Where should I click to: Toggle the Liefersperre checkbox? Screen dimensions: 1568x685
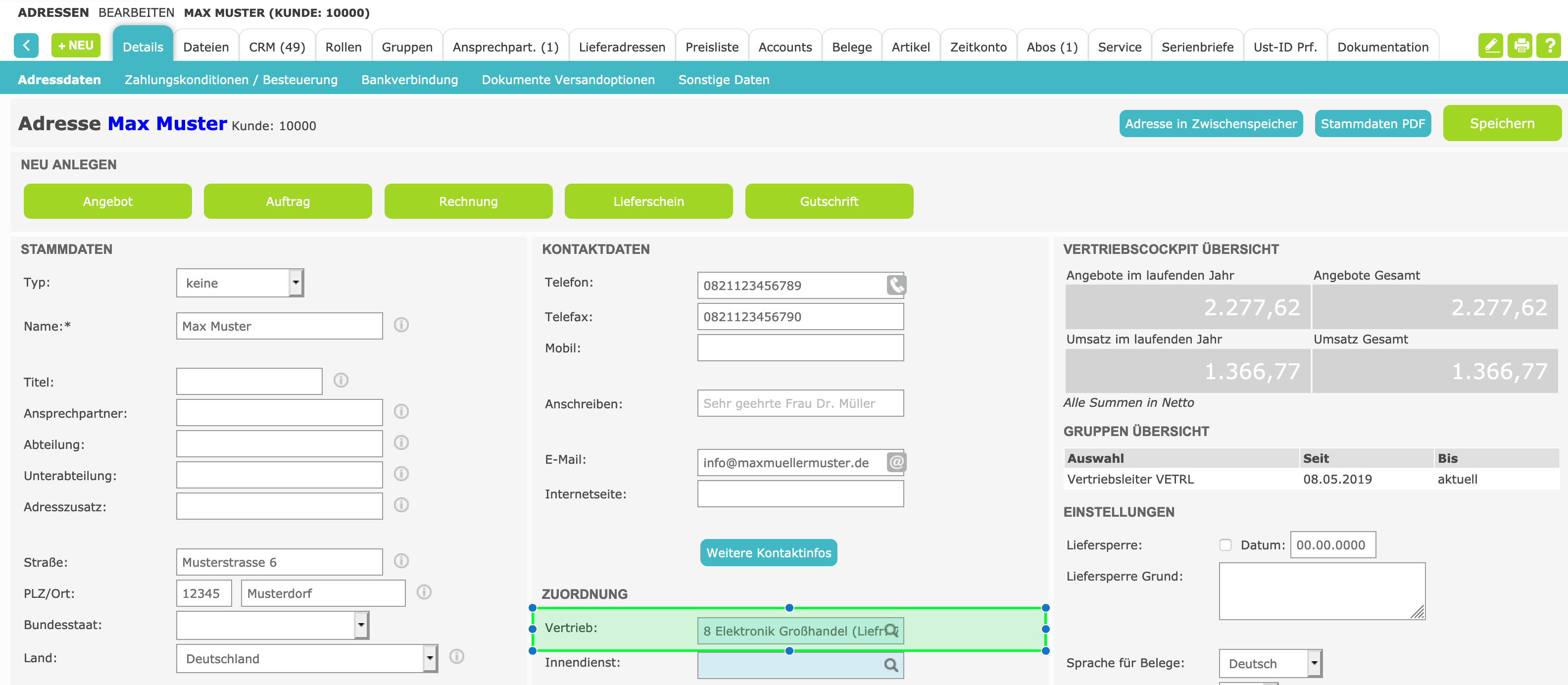(x=1225, y=545)
